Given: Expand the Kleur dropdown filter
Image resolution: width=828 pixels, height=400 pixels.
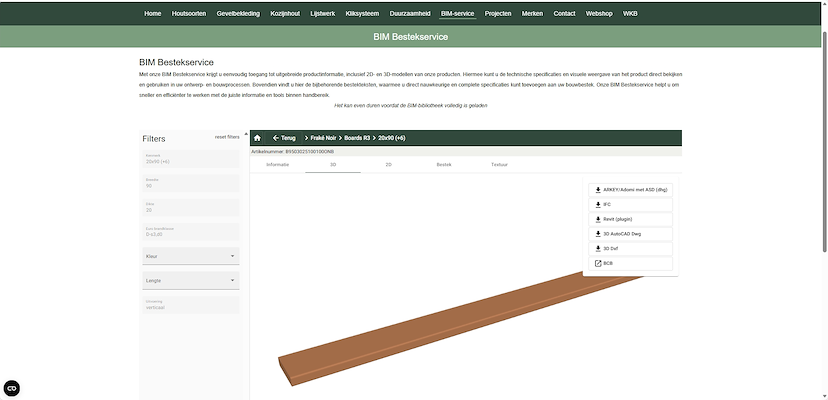Looking at the screenshot, I should pyautogui.click(x=191, y=256).
